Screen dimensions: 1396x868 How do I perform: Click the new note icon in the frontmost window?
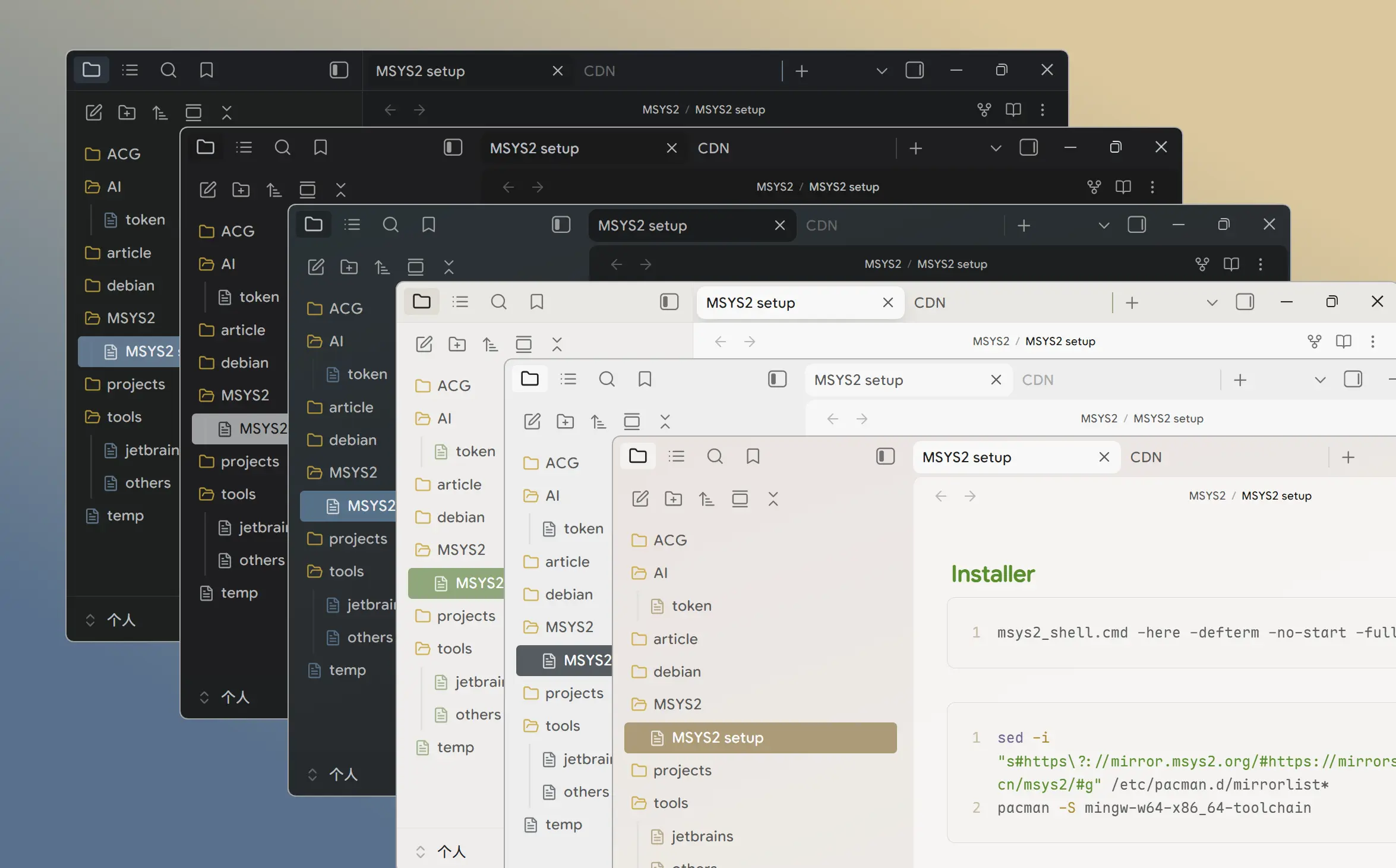click(x=640, y=498)
